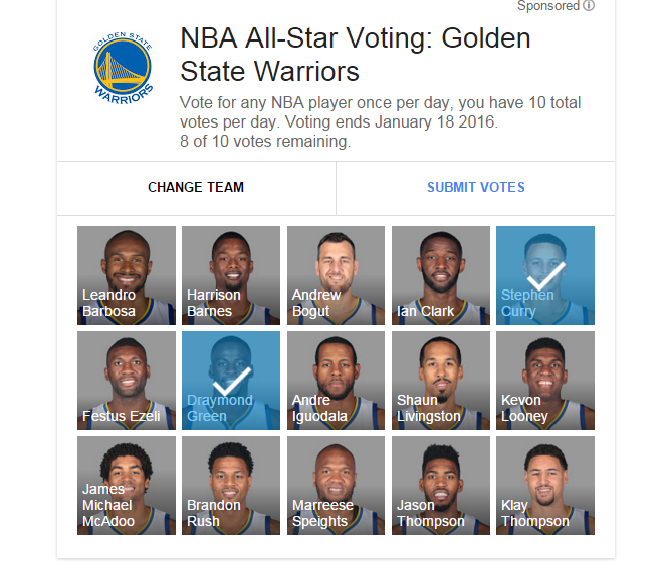Select Harrison Barnes player photo
Screen dimensions: 666x580
pyautogui.click(x=231, y=275)
